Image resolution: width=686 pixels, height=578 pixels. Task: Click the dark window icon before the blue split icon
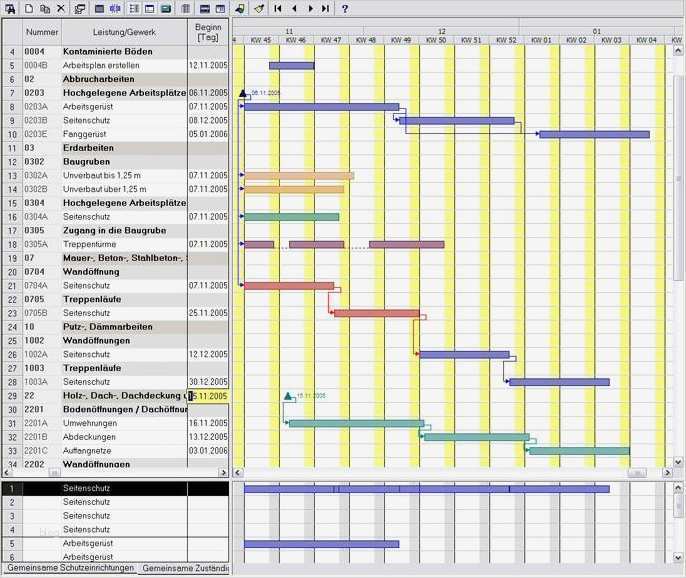(x=100, y=8)
